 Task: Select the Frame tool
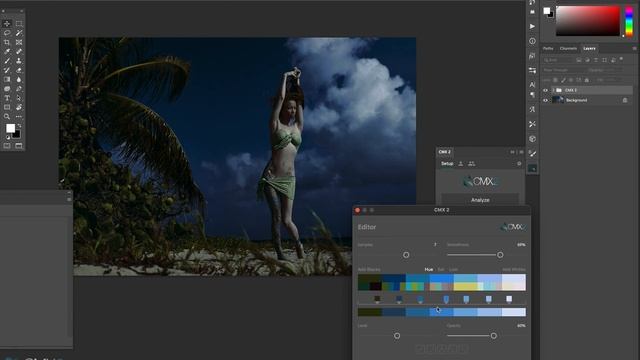coord(19,42)
